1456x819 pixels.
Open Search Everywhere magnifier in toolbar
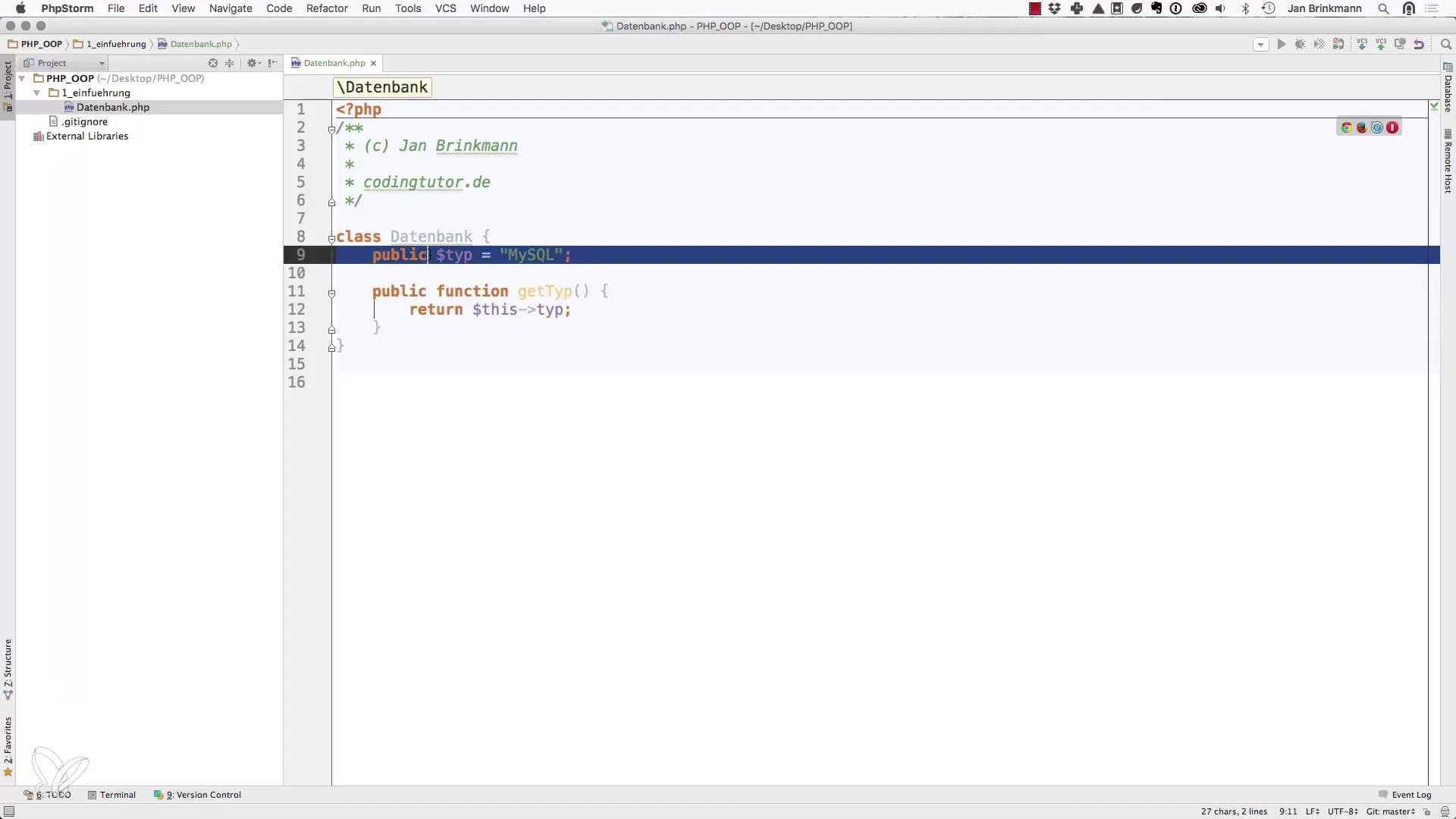[x=1445, y=44]
